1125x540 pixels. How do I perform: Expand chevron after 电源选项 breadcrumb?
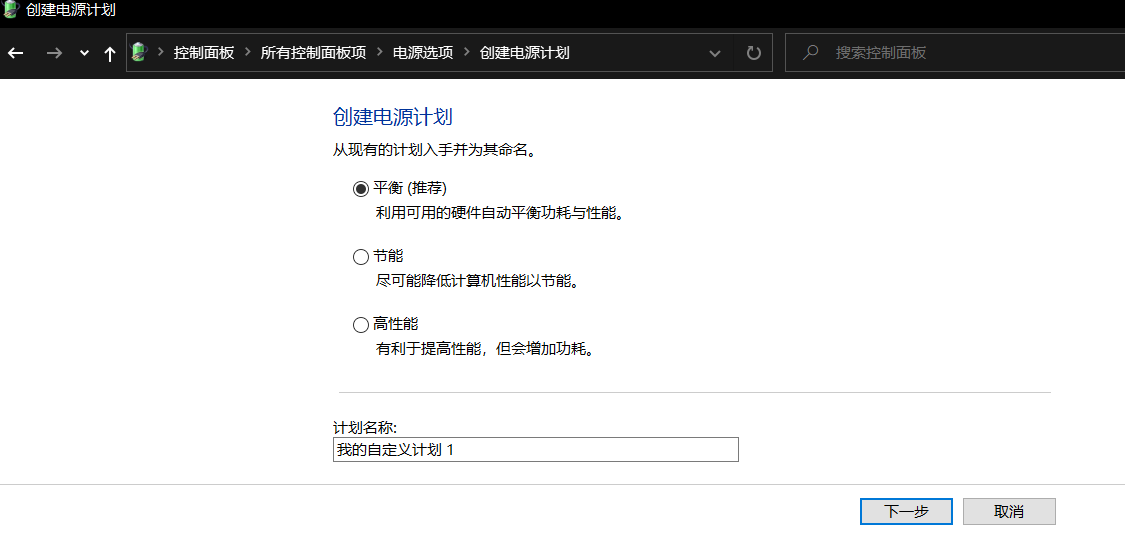tap(466, 52)
